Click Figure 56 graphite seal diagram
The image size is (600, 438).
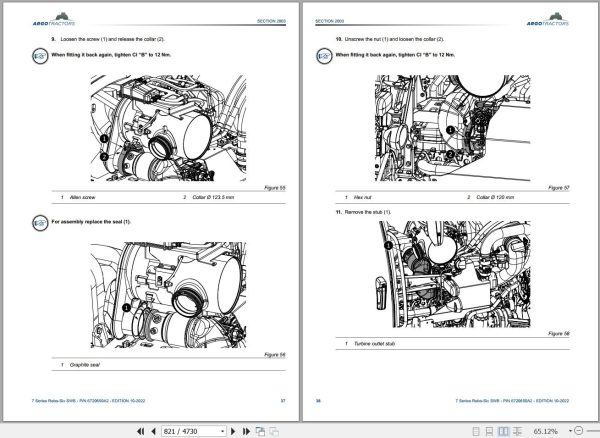(168, 295)
